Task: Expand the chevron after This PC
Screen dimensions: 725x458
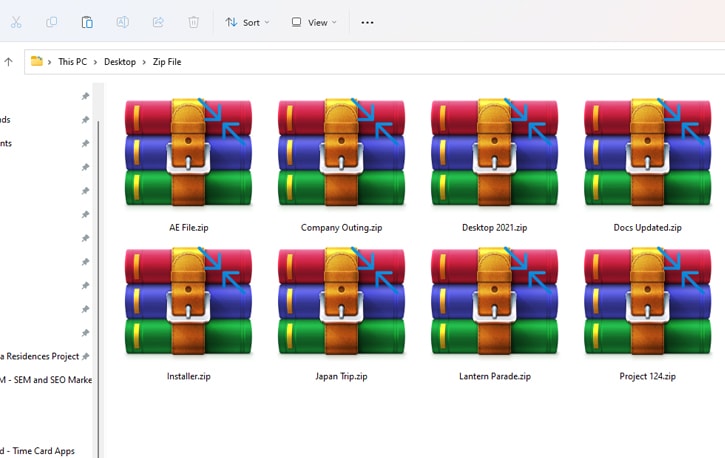Action: 95,62
